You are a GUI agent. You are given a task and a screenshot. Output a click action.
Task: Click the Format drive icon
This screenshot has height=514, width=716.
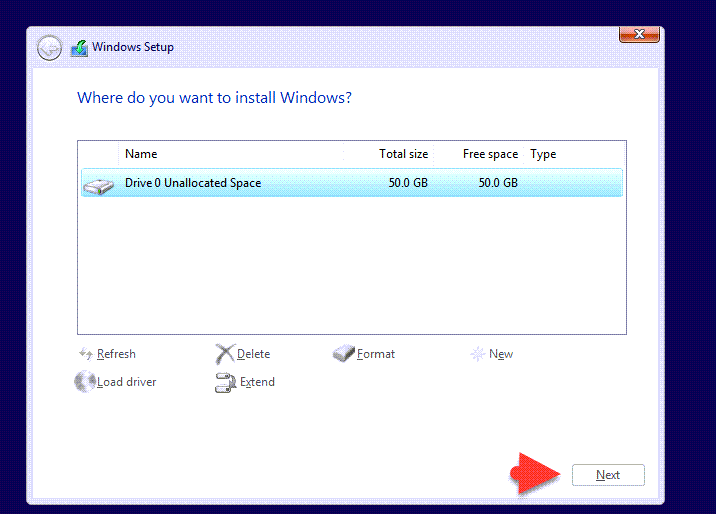[x=343, y=354]
